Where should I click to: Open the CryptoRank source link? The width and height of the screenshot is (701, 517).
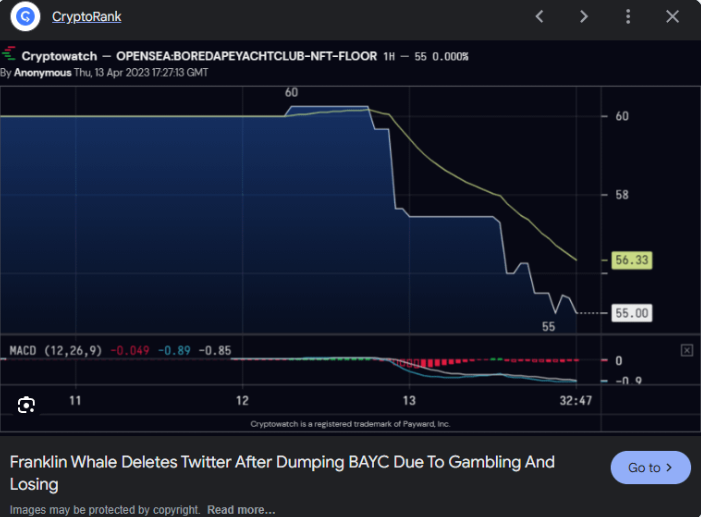point(86,17)
